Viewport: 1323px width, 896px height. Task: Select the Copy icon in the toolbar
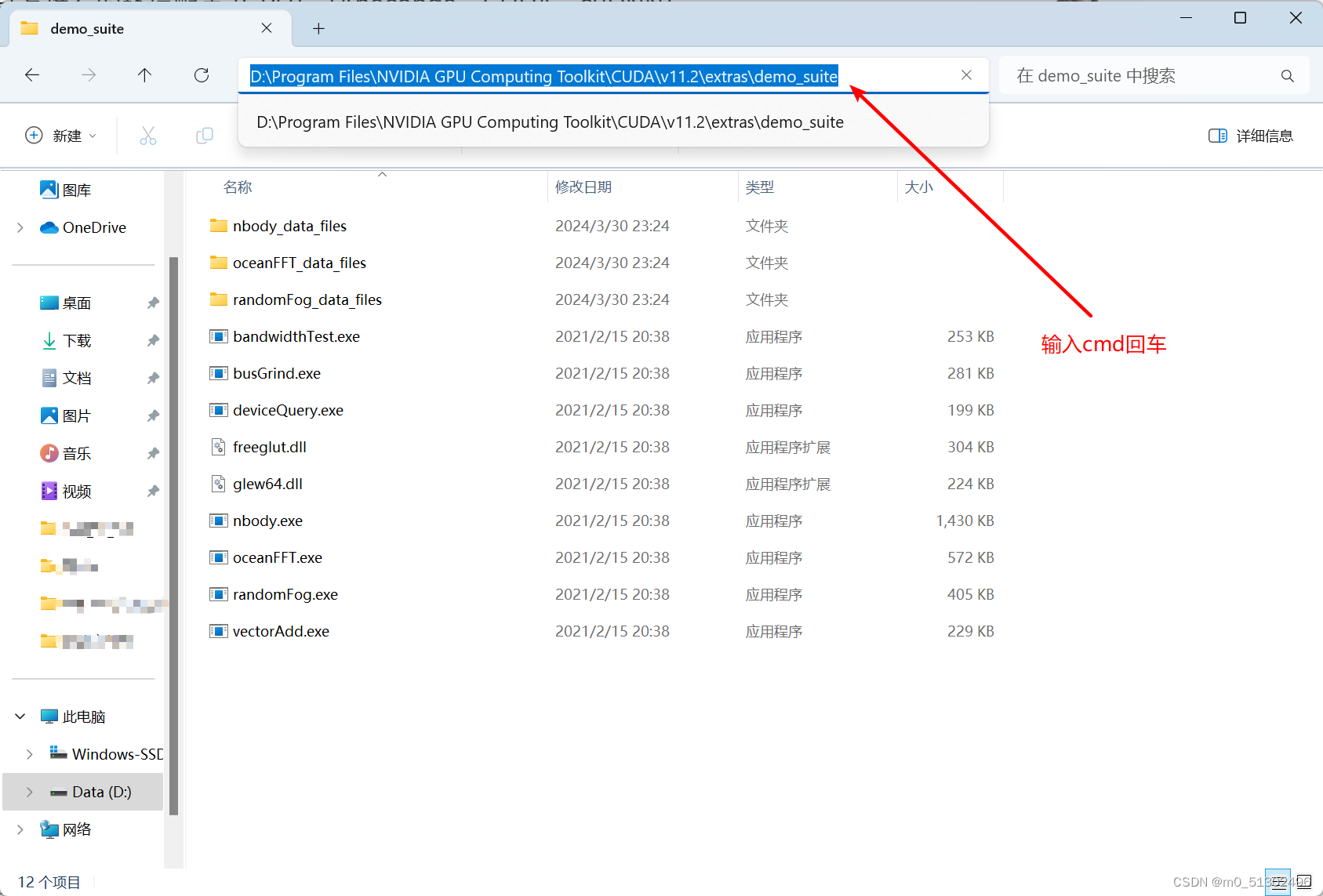click(x=205, y=135)
